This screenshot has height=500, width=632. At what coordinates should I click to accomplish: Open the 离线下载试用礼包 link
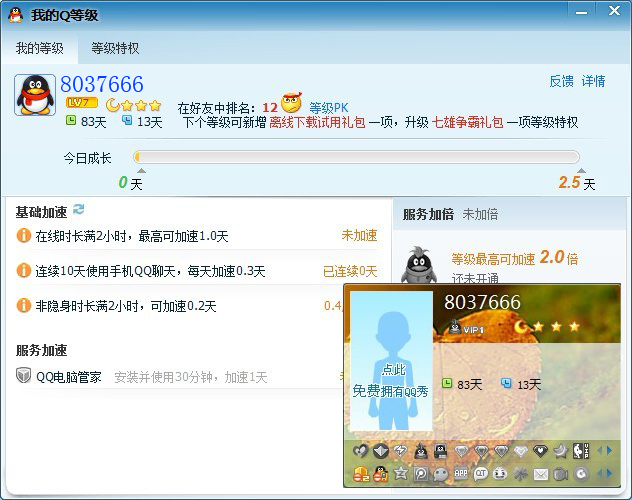pos(317,122)
